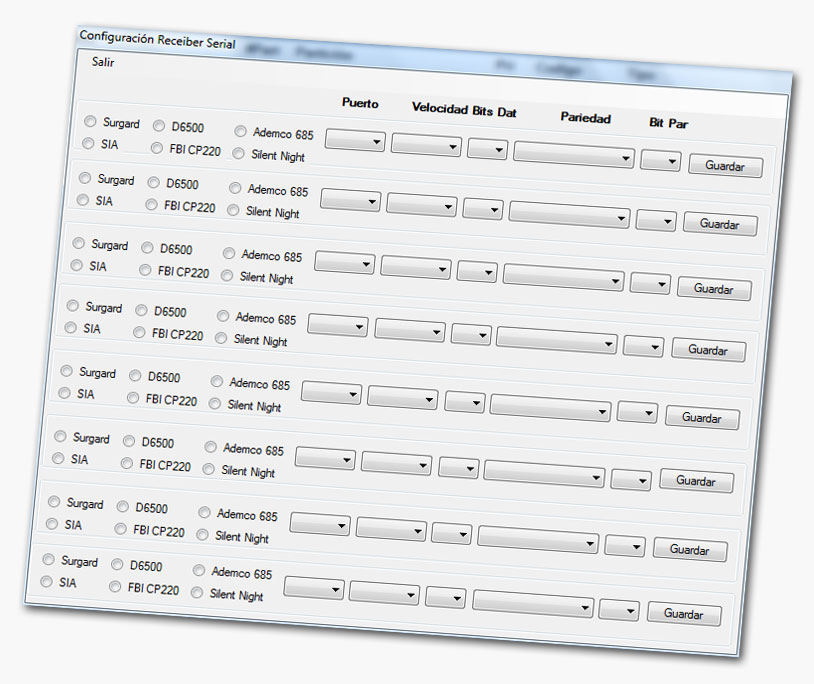The width and height of the screenshot is (814, 684).
Task: Select Silent Night option in sixth row
Action: [209, 469]
